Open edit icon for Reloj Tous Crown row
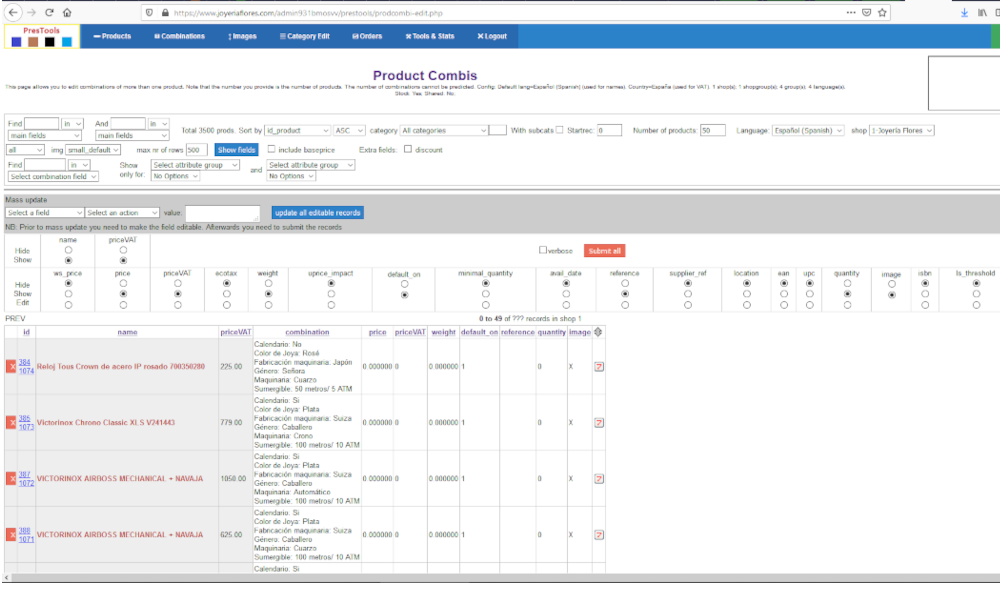This screenshot has height=600, width=1000. click(x=599, y=367)
